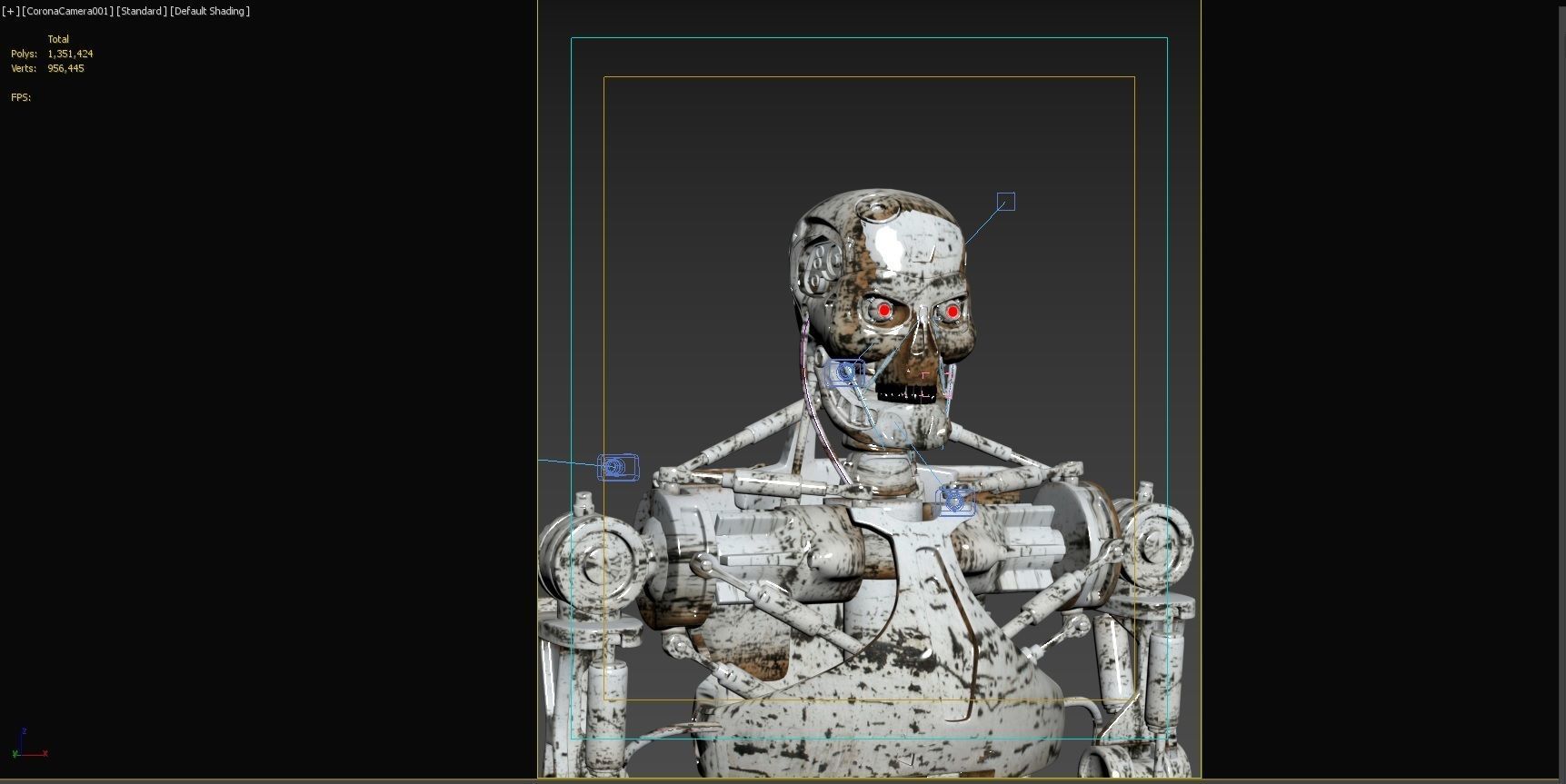Select the light gizmo beside the robot jaw
The height and width of the screenshot is (784, 1566).
(x=845, y=372)
